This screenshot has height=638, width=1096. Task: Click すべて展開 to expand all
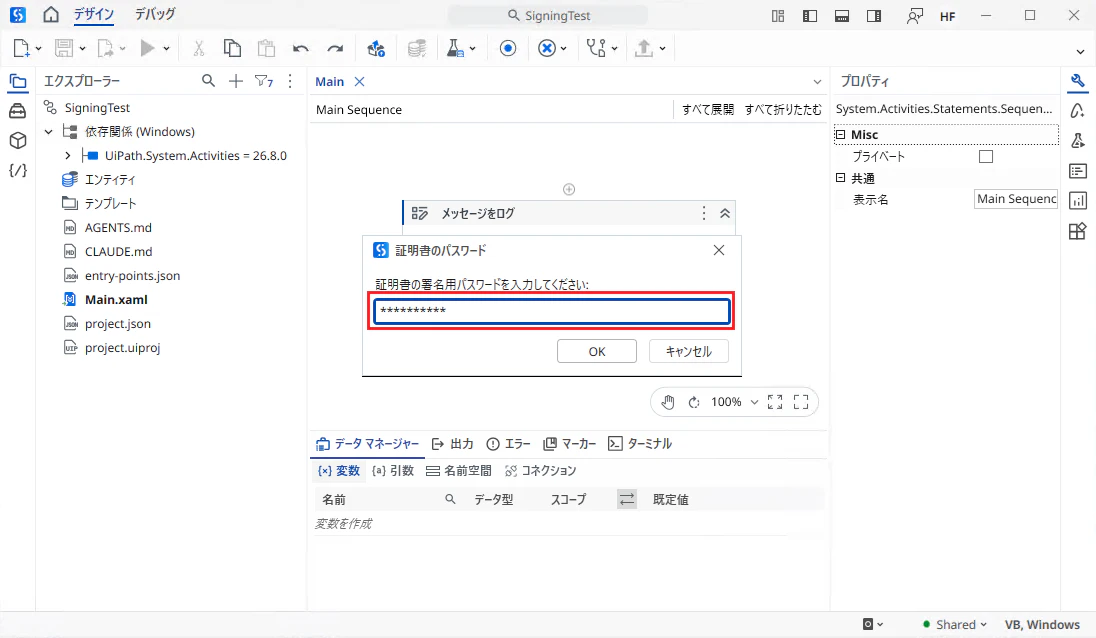point(708,109)
